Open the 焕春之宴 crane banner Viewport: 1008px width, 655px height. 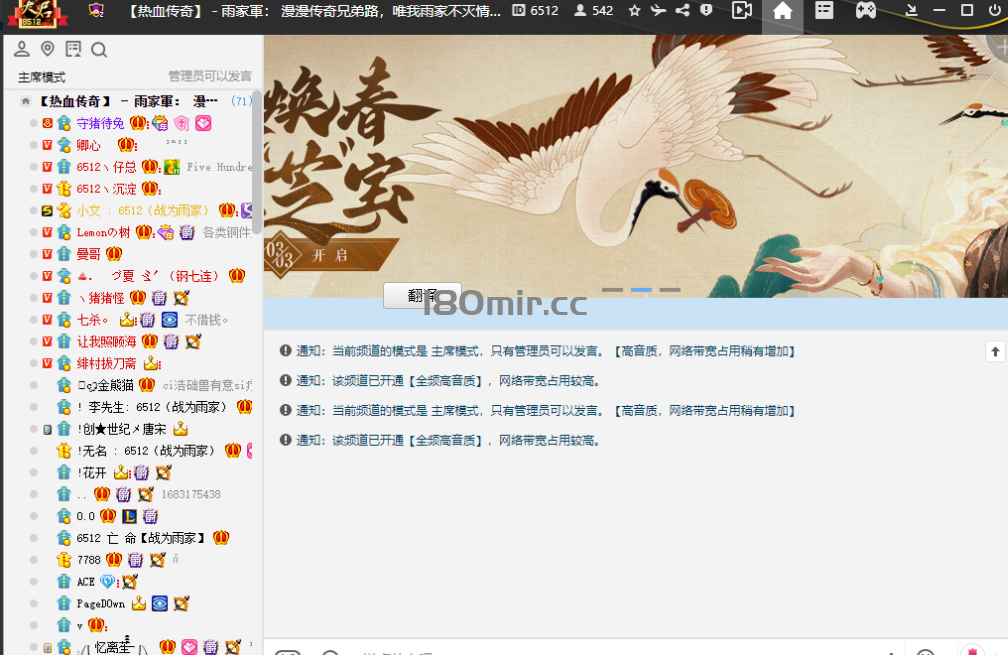636,166
